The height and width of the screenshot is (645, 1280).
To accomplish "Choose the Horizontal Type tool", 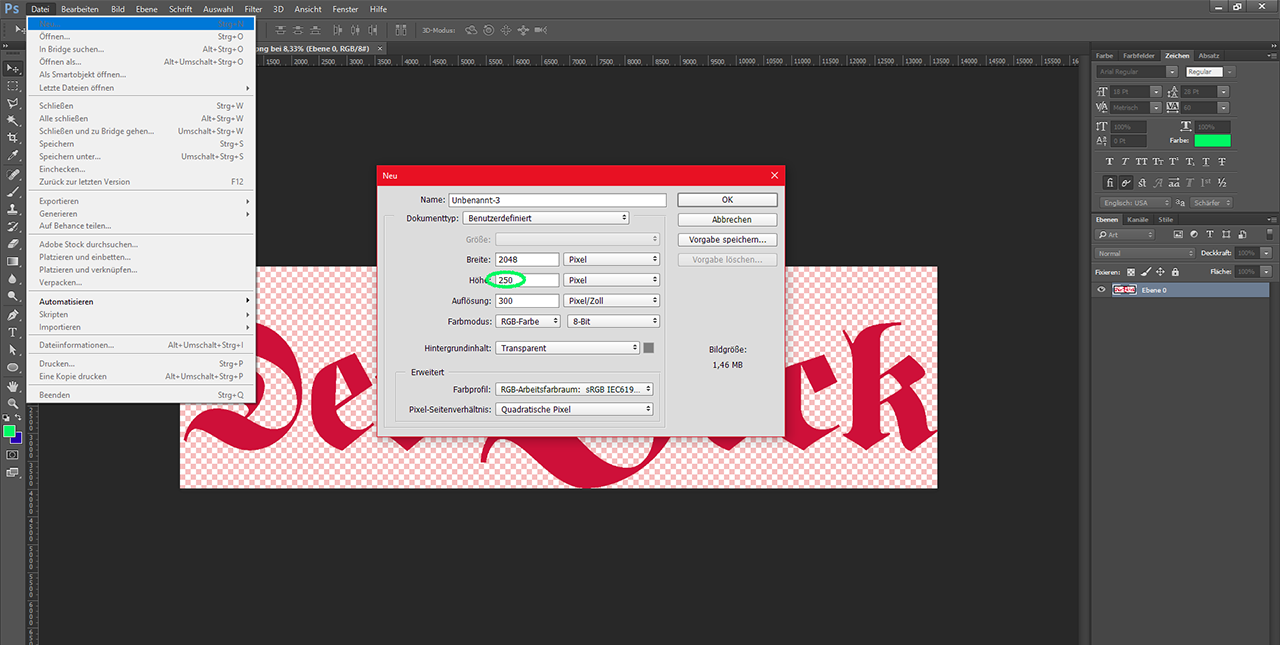I will tap(13, 332).
